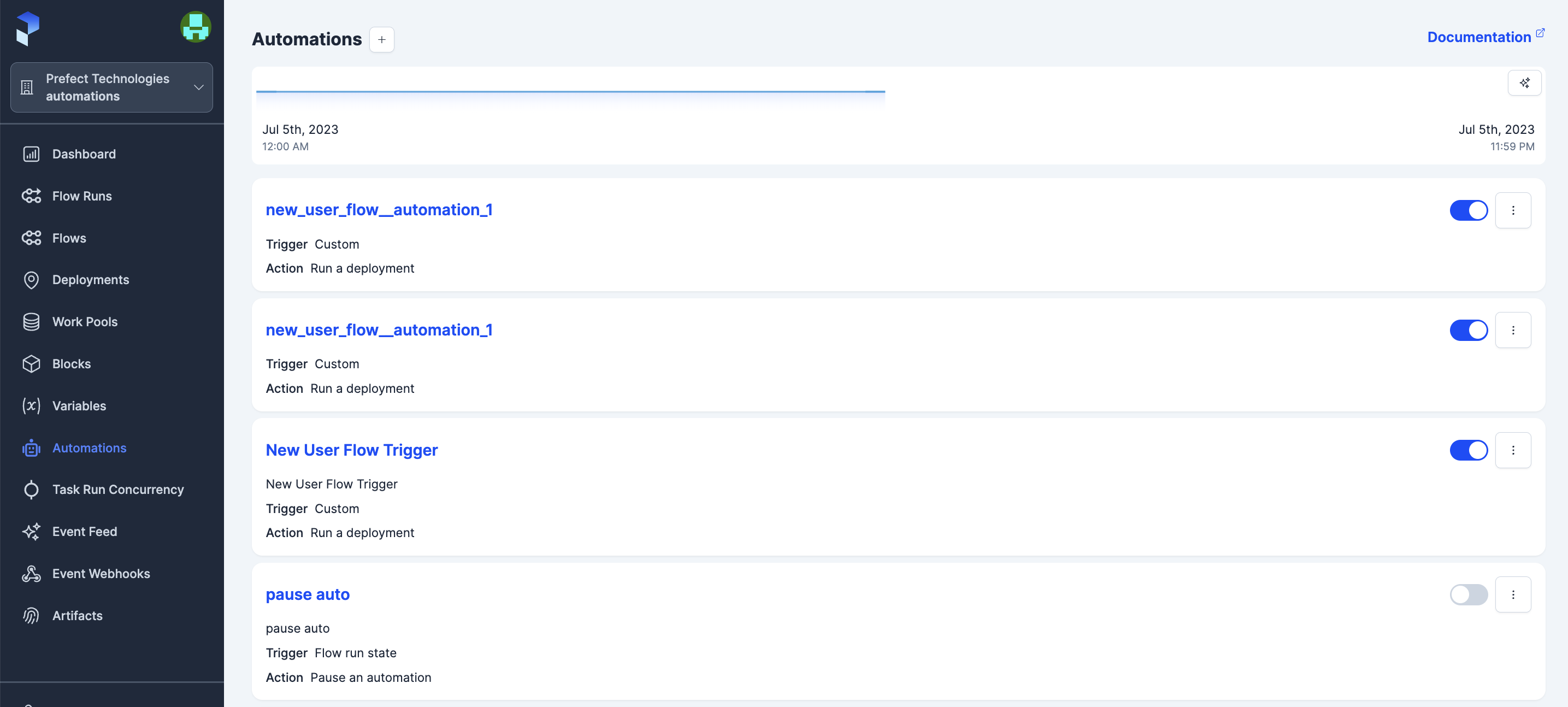Select Automations in sidebar
The height and width of the screenshot is (707, 1568).
tap(90, 448)
